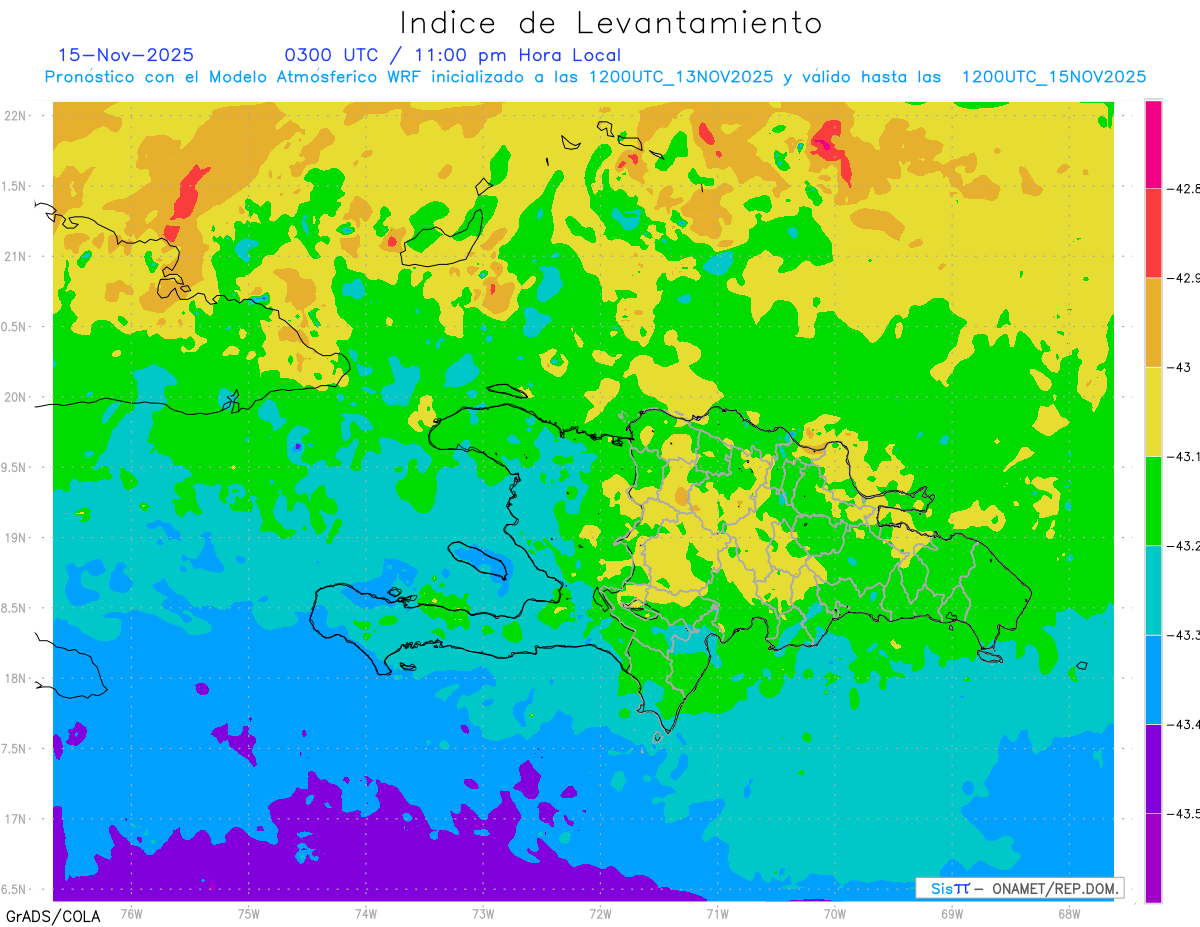
Task: Click the longitude label '71W'
Action: [717, 912]
